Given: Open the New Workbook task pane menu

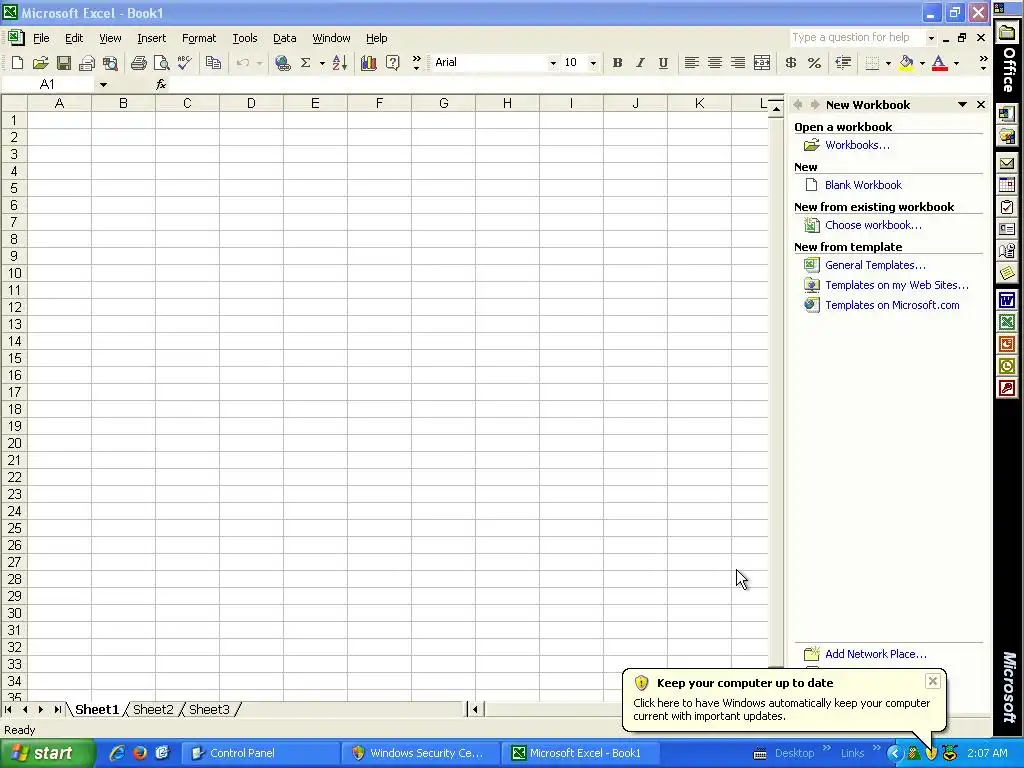Looking at the screenshot, I should pos(962,104).
